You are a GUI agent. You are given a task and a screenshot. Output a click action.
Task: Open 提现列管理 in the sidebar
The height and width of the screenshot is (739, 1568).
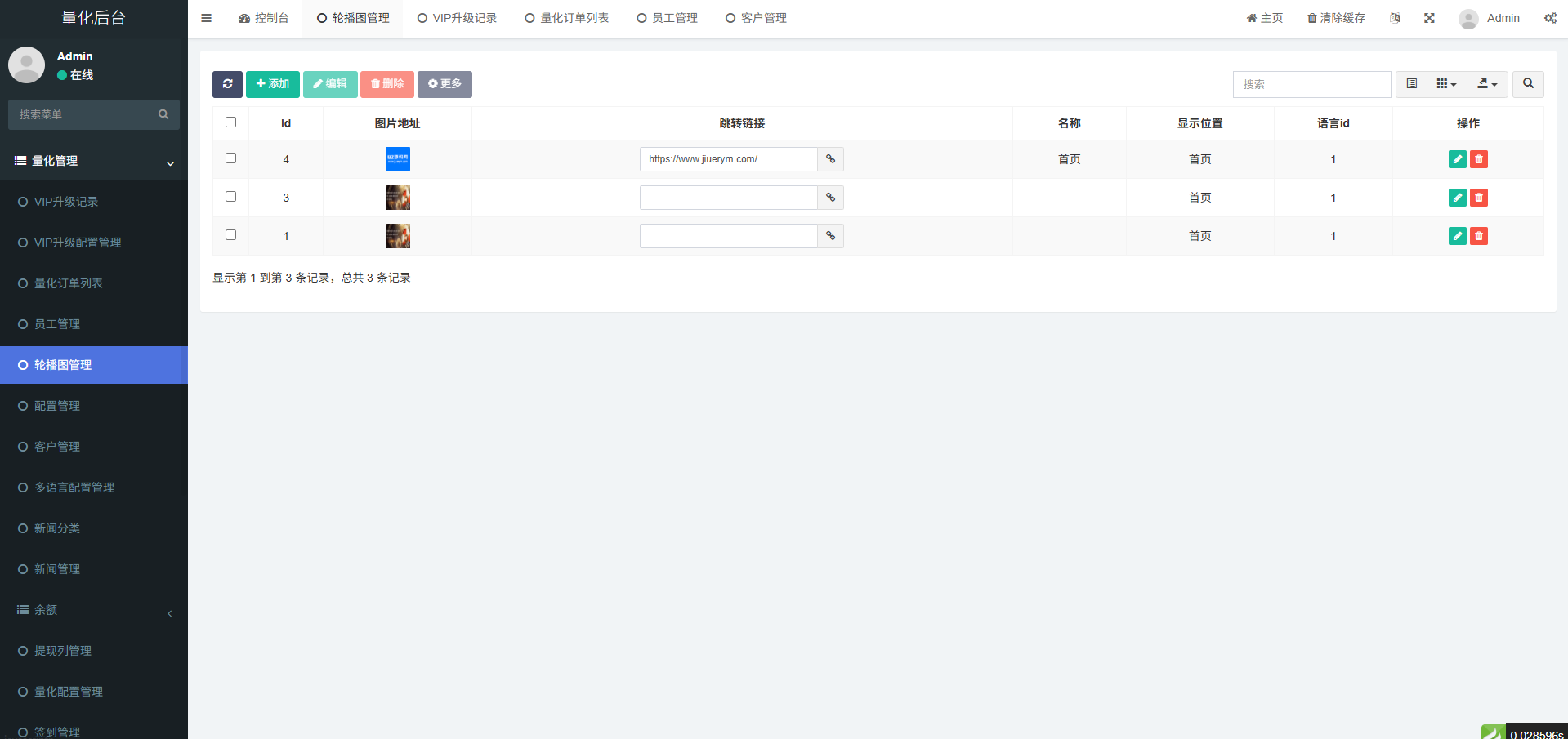(x=94, y=651)
